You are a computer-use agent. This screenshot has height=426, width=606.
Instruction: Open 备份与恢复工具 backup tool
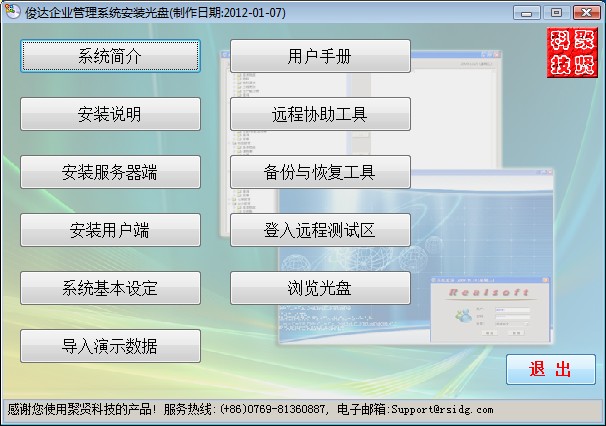[320, 172]
